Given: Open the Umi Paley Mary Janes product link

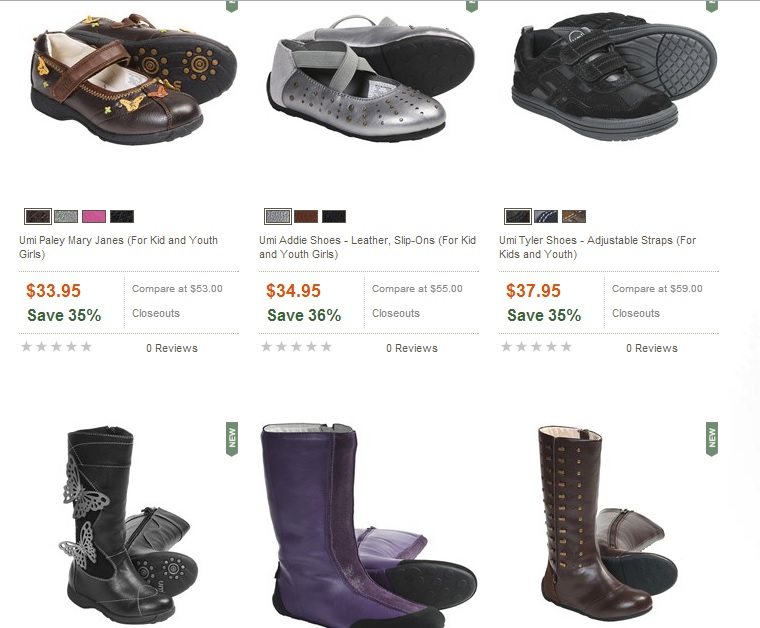Looking at the screenshot, I should [119, 247].
